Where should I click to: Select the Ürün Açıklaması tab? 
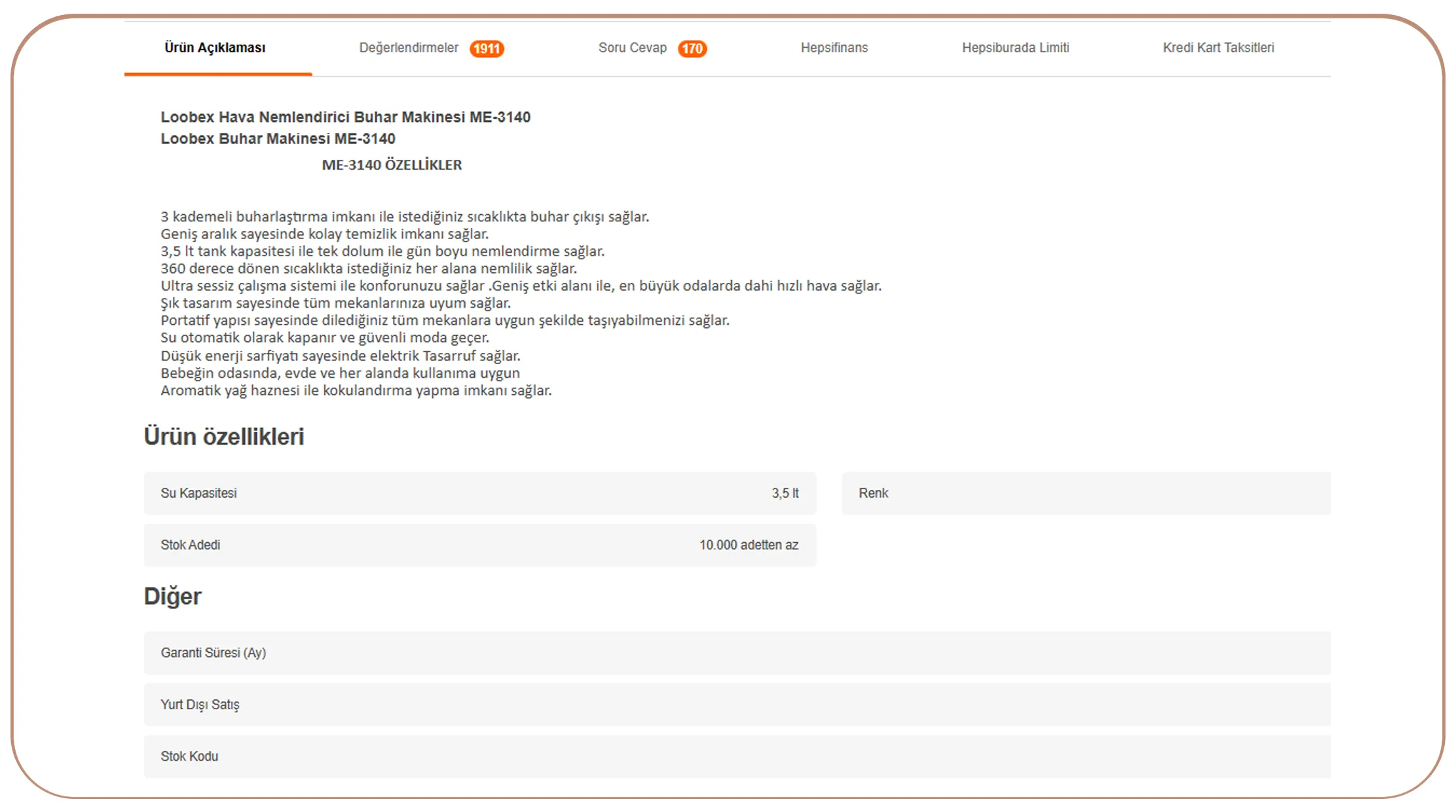tap(215, 48)
